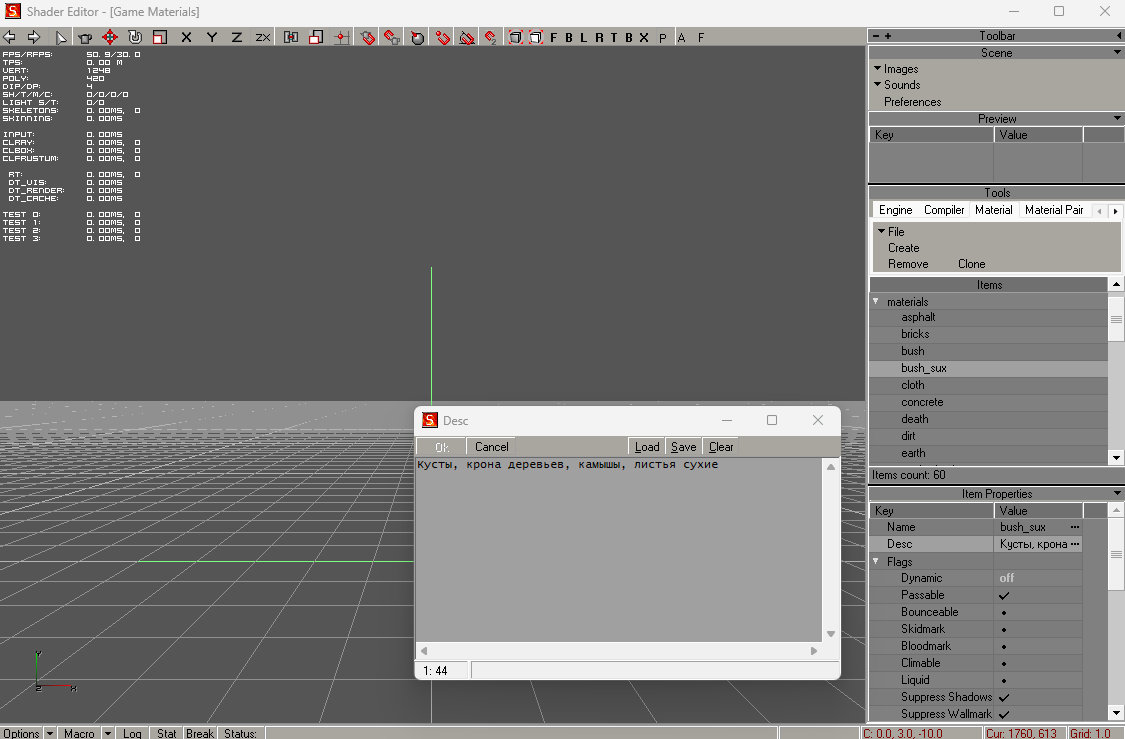This screenshot has height=739, width=1125.
Task: Switch to the Engine tab
Action: point(895,210)
